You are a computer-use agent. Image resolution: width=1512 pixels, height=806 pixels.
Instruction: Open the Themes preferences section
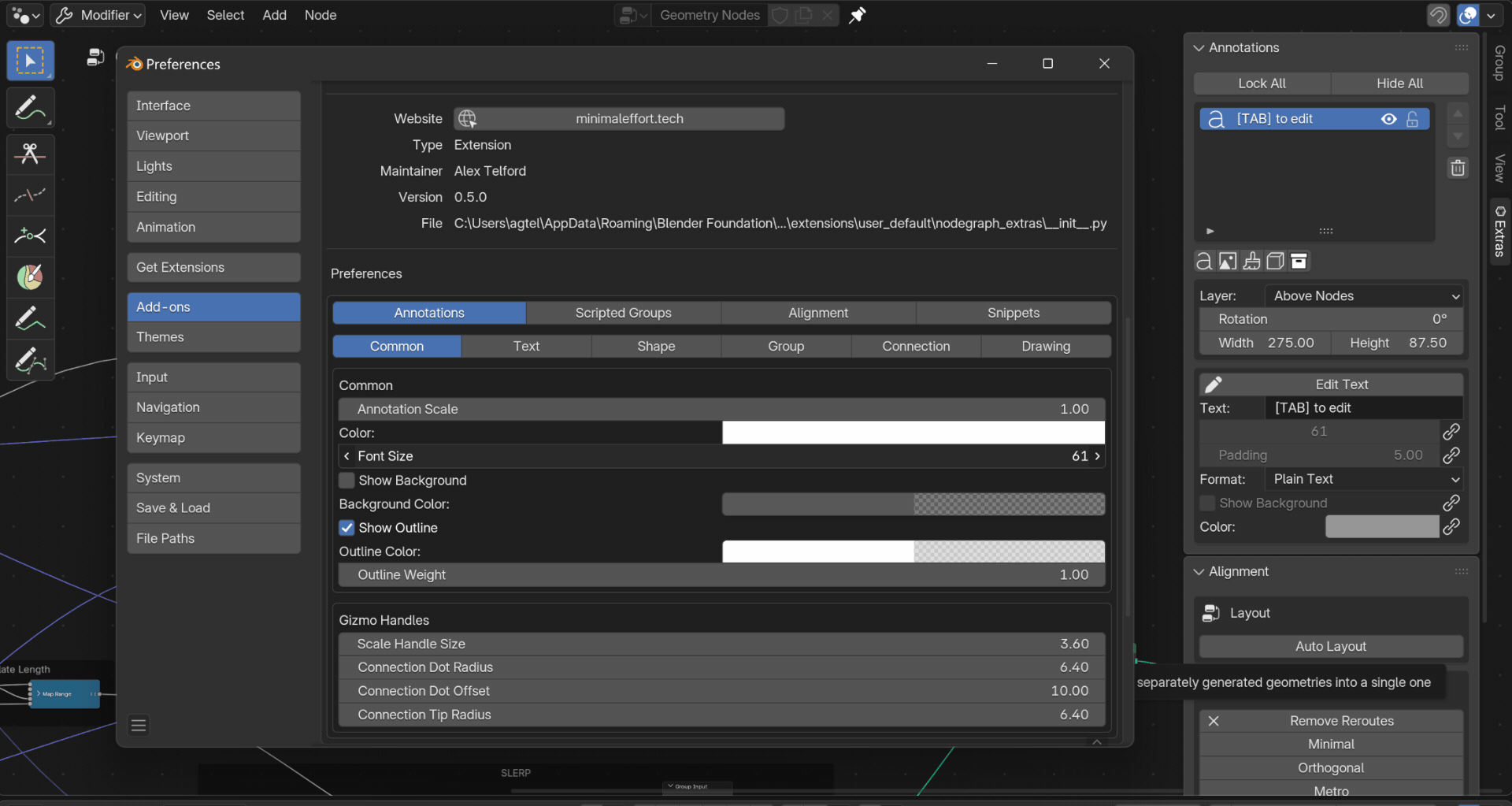pos(213,336)
